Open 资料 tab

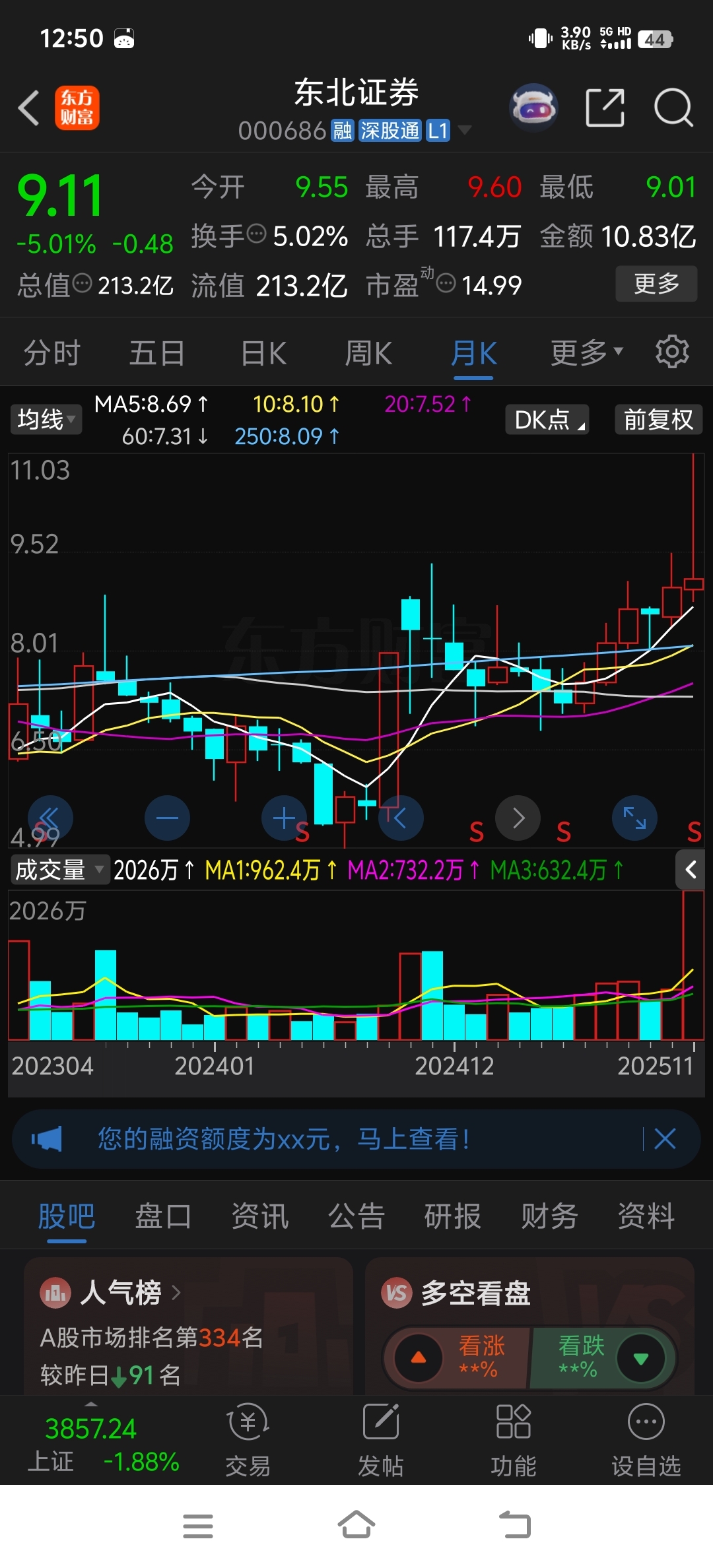coord(646,1216)
